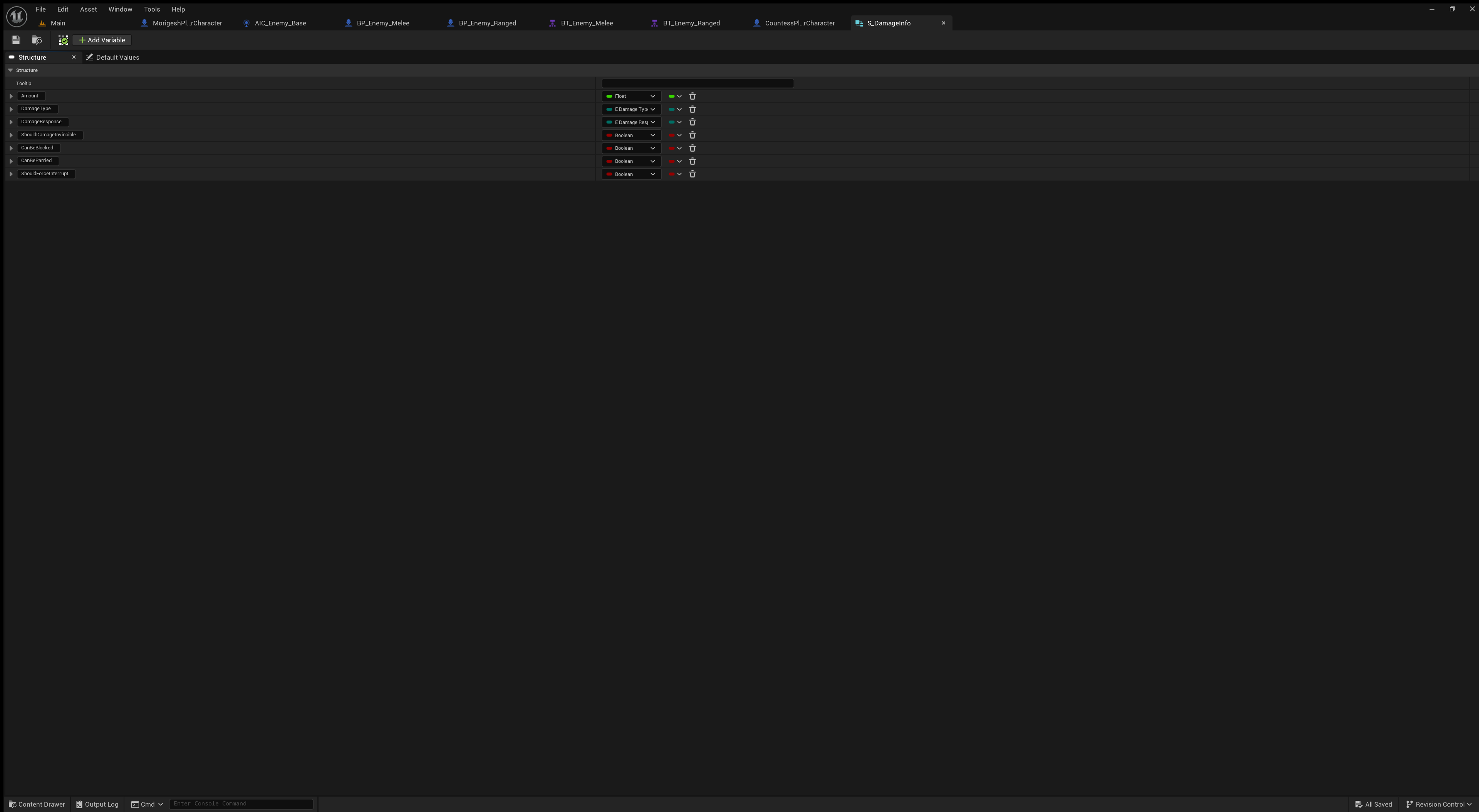Collapse the Structure section header

[x=10, y=70]
